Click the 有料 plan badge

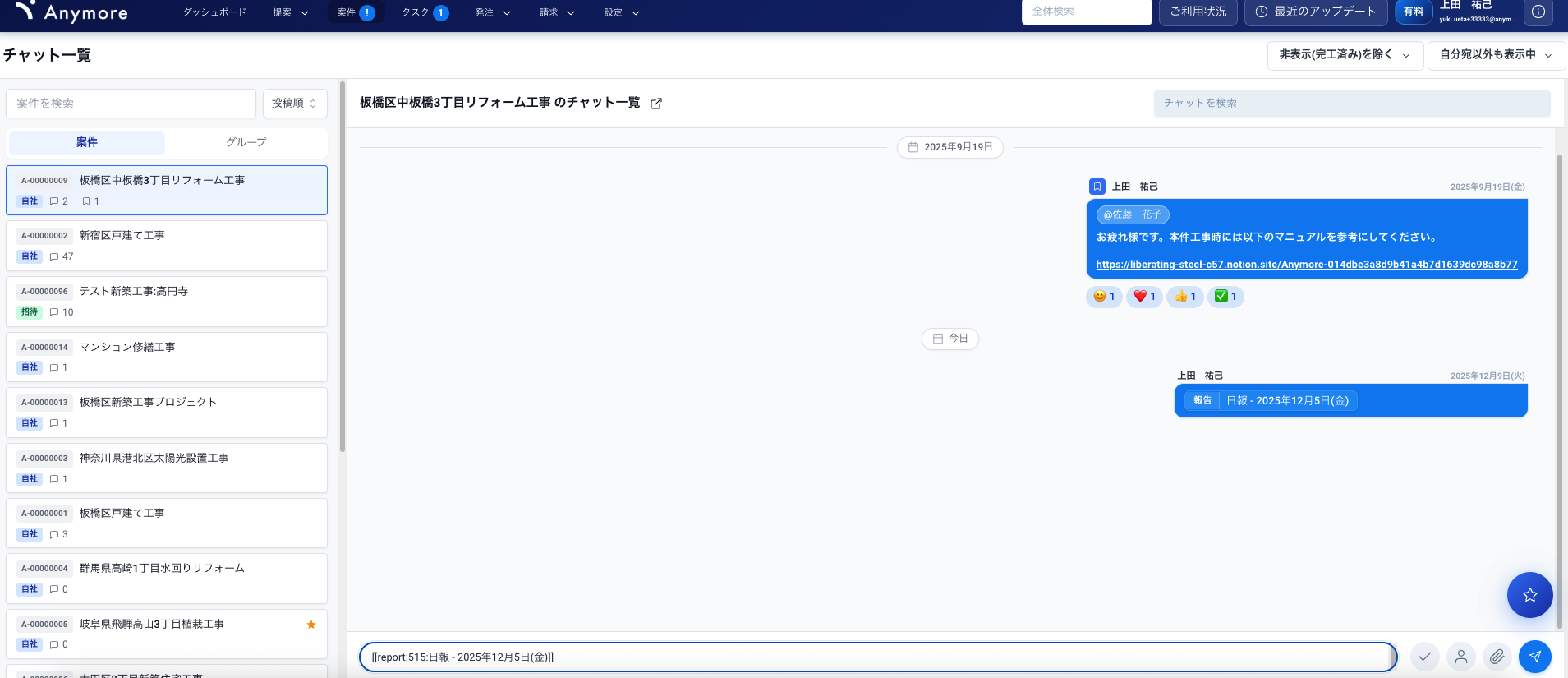1414,12
